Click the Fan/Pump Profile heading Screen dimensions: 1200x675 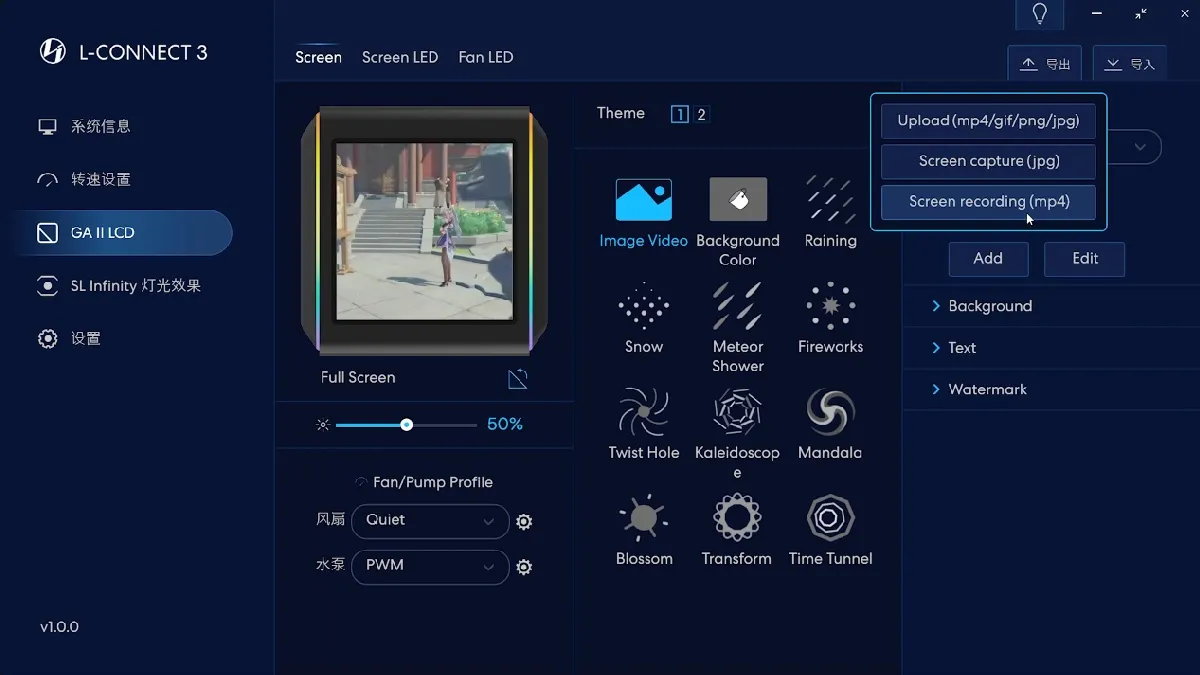[x=433, y=483]
